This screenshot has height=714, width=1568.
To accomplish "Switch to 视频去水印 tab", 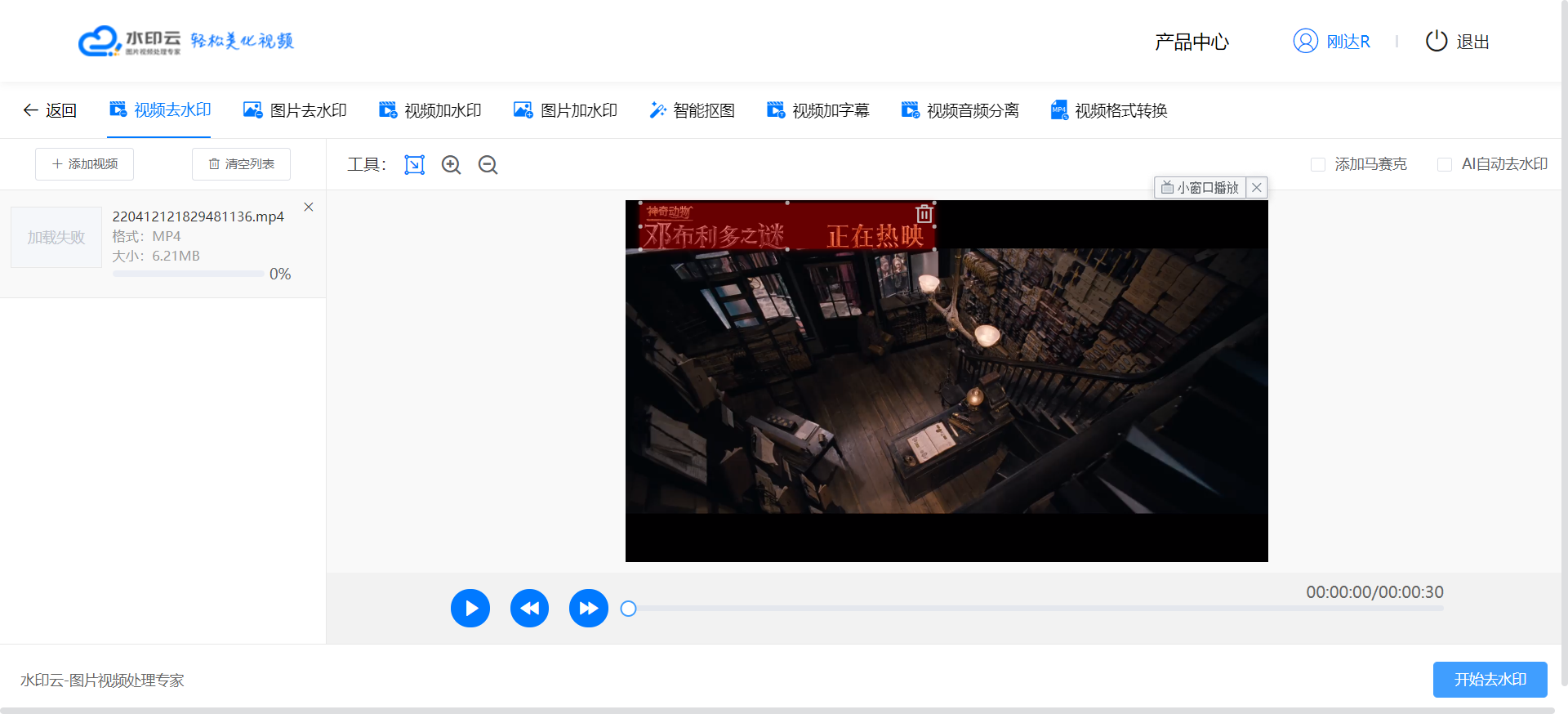I will (160, 110).
